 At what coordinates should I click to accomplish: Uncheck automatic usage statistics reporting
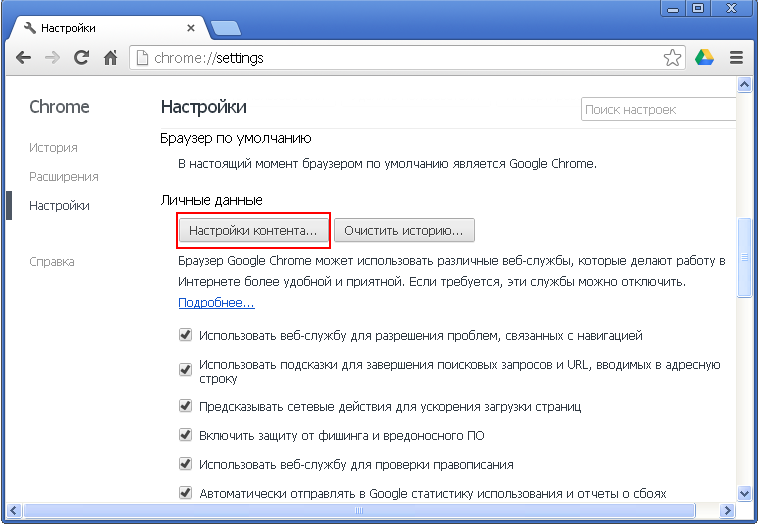[x=185, y=493]
